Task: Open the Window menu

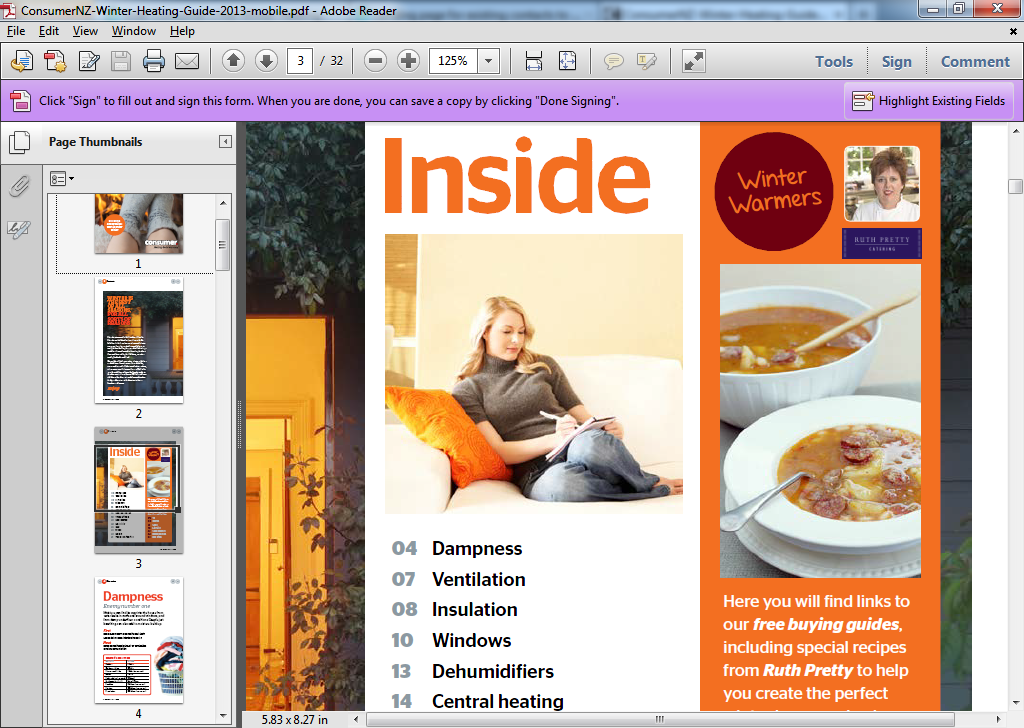Action: click(x=133, y=31)
